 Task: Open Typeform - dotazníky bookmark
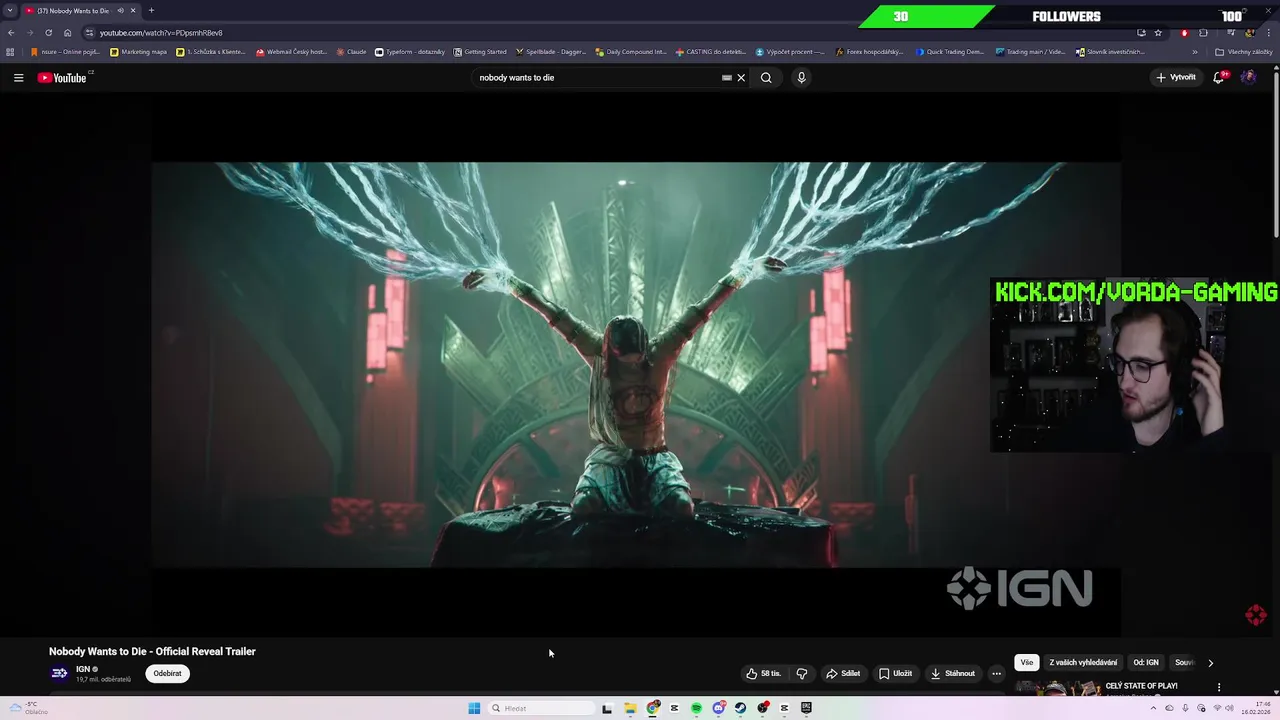tap(410, 52)
